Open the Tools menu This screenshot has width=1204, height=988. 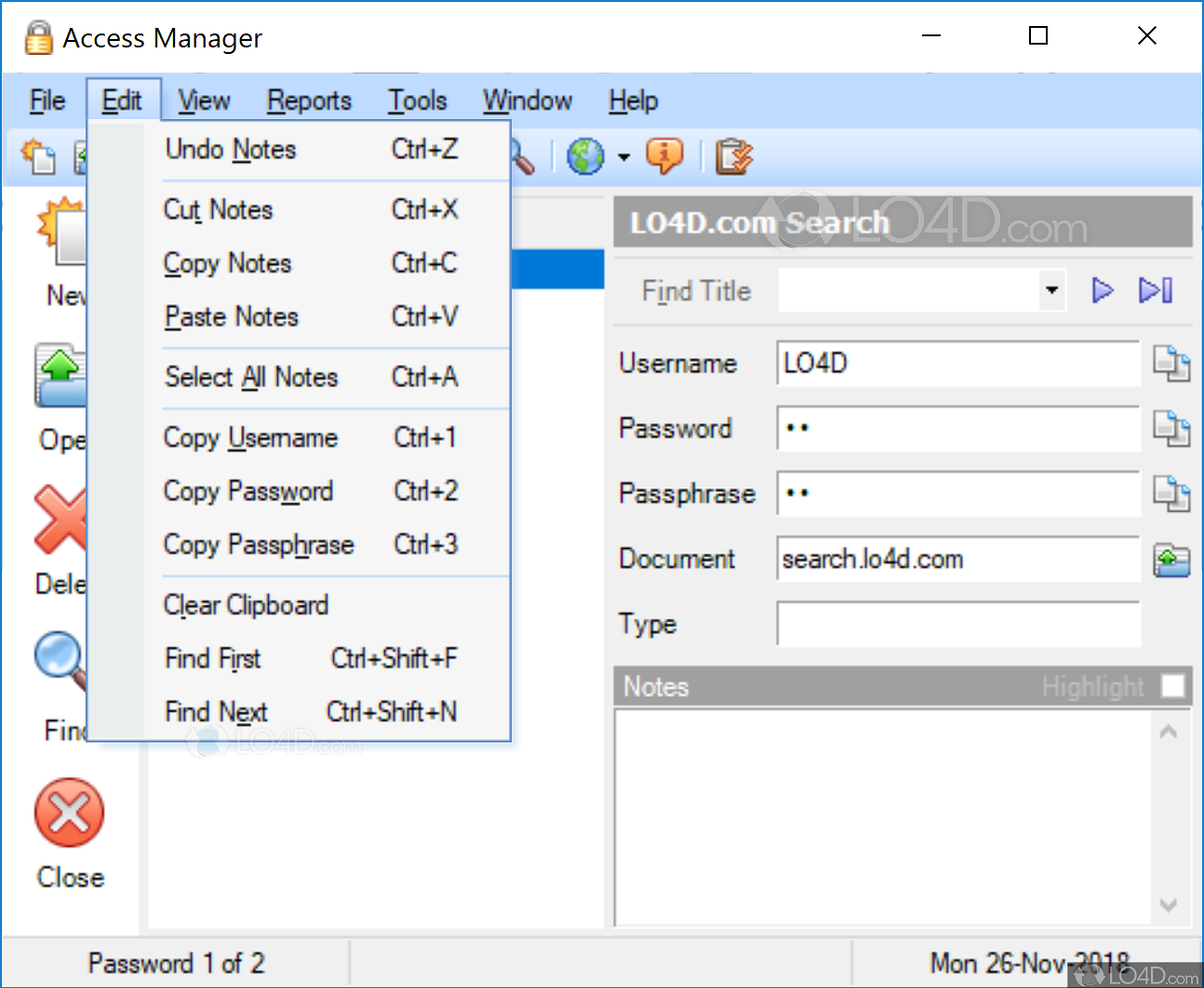pos(417,100)
